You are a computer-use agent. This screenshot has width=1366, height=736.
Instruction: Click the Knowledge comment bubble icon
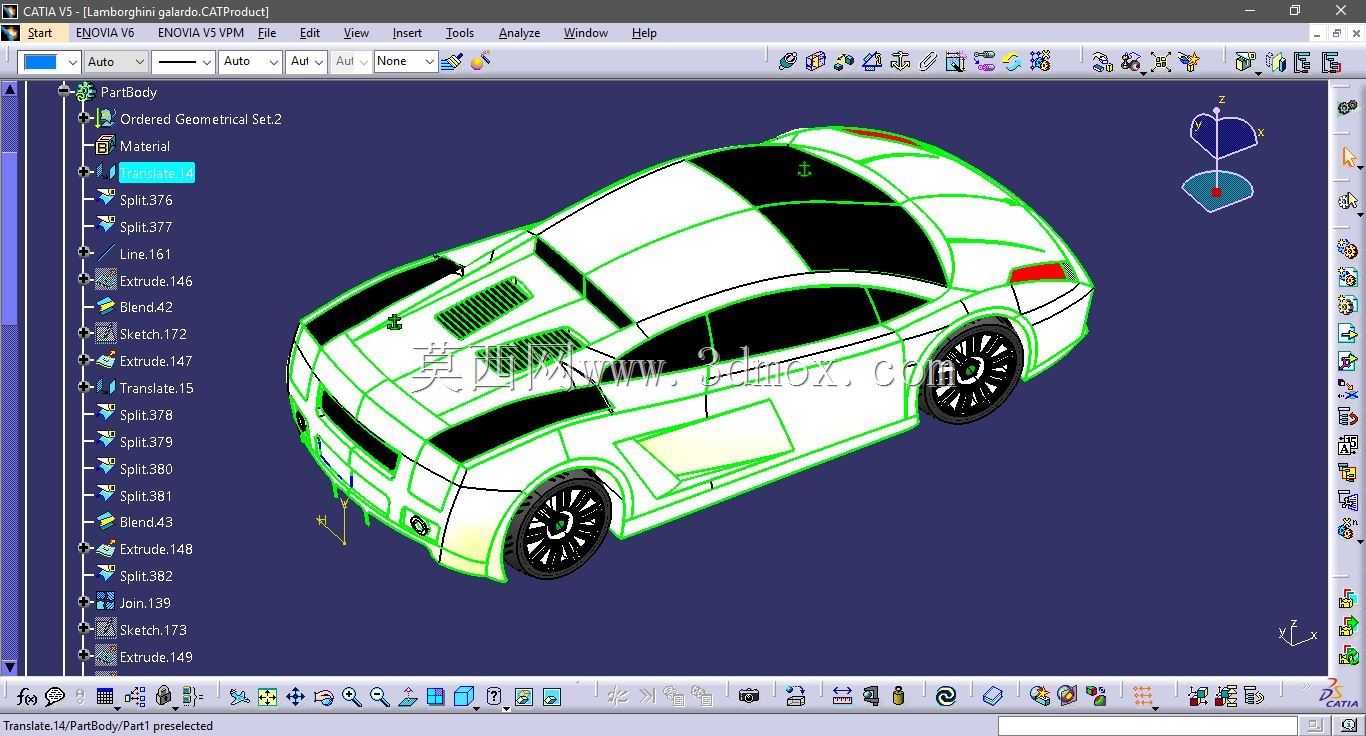point(55,697)
